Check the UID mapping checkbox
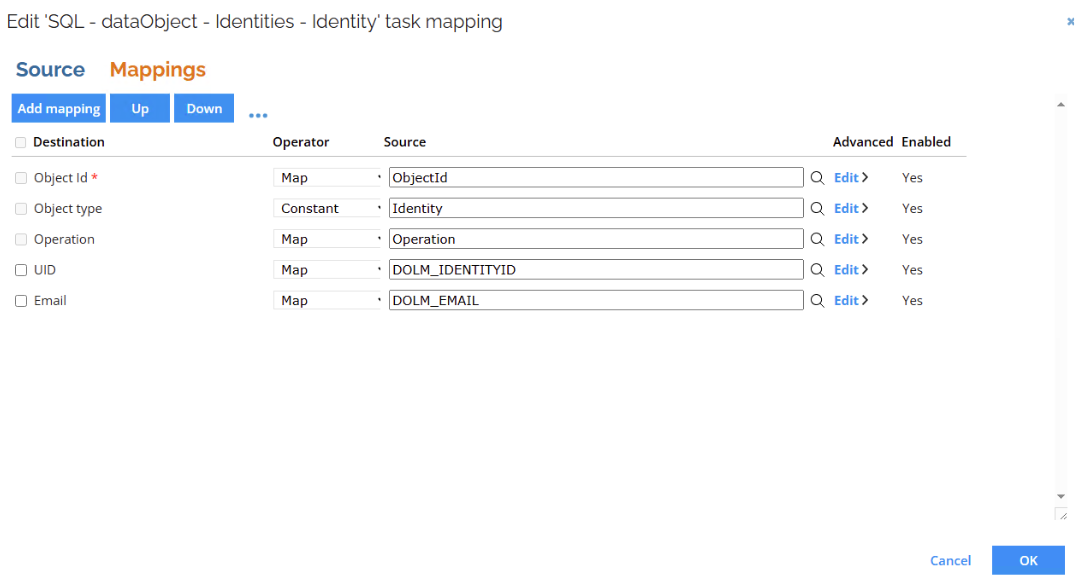This screenshot has height=580, width=1077. click(21, 270)
